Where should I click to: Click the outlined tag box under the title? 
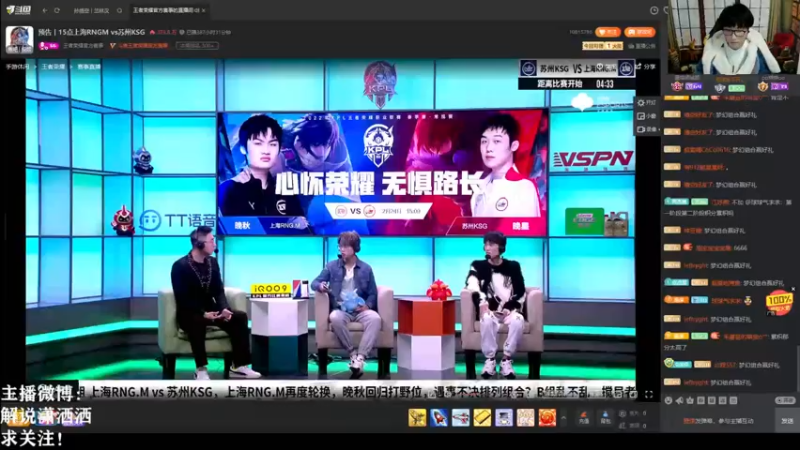(197, 45)
